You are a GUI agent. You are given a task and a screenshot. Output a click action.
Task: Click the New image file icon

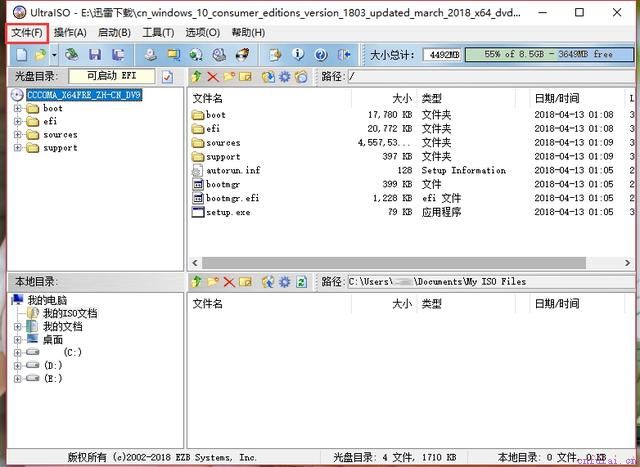pyautogui.click(x=21, y=54)
